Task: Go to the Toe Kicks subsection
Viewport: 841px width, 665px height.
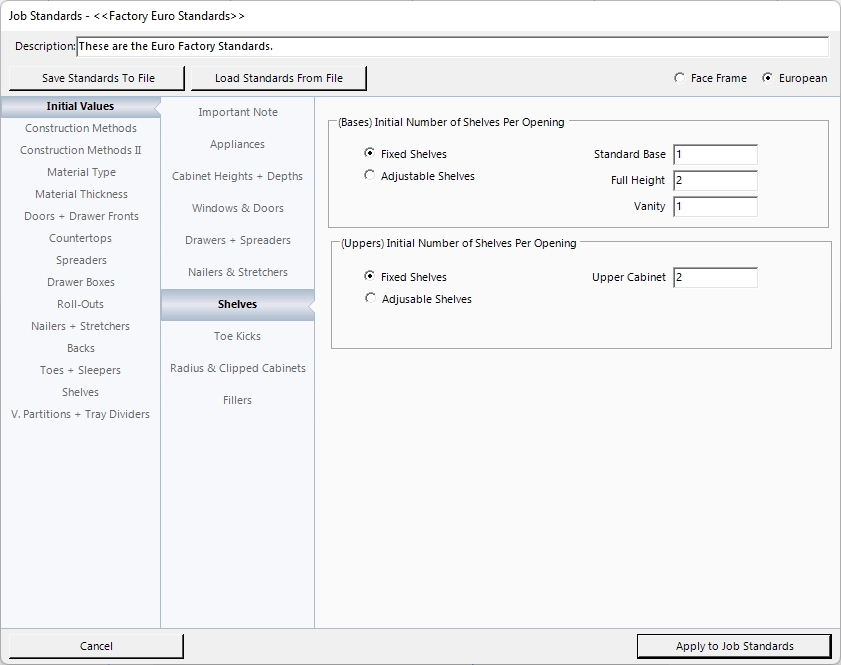Action: (x=237, y=336)
